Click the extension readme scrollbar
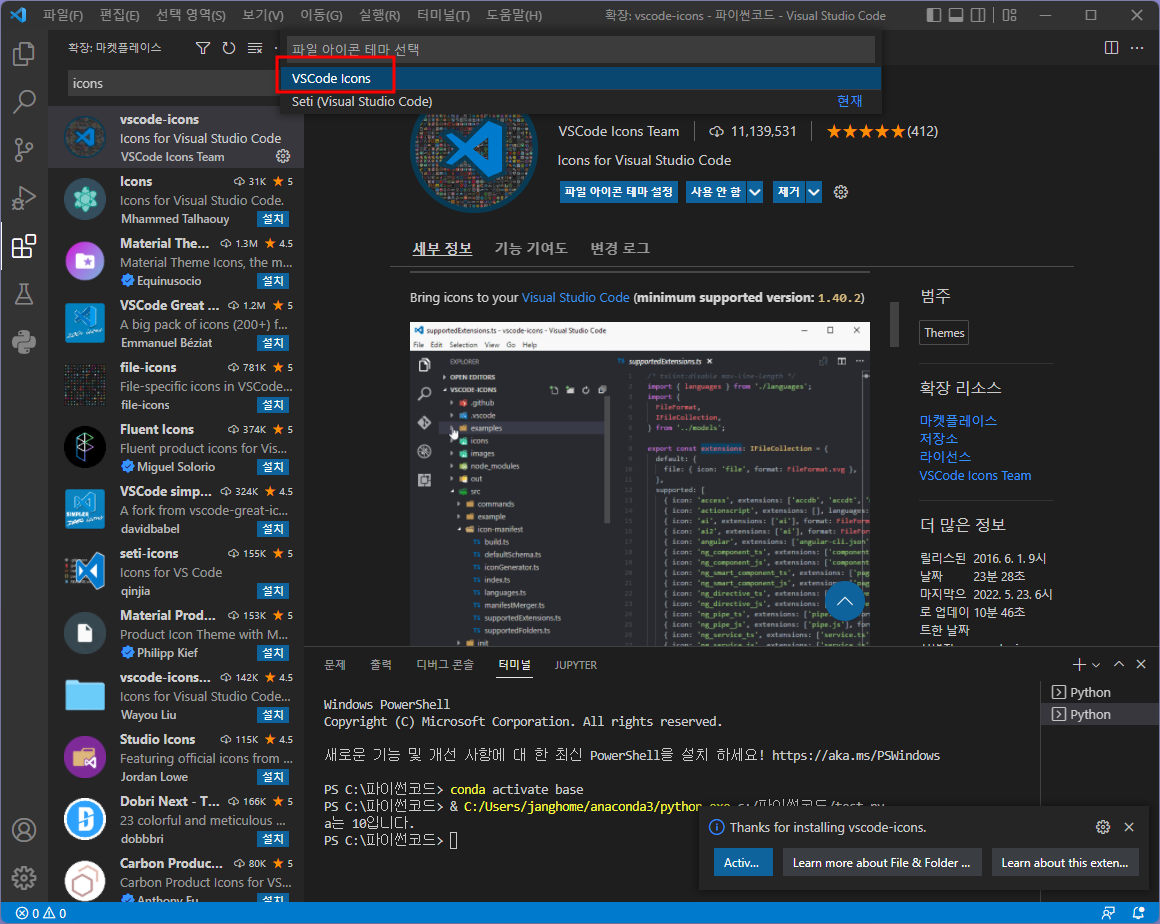This screenshot has width=1160, height=924. (894, 324)
